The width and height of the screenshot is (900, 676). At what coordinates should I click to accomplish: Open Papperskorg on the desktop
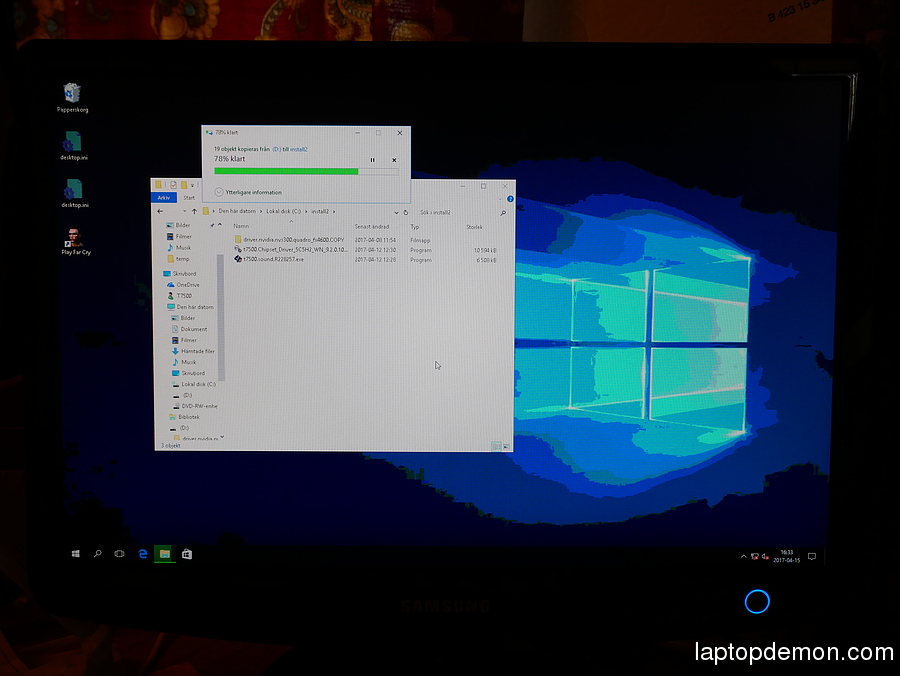coord(72,97)
